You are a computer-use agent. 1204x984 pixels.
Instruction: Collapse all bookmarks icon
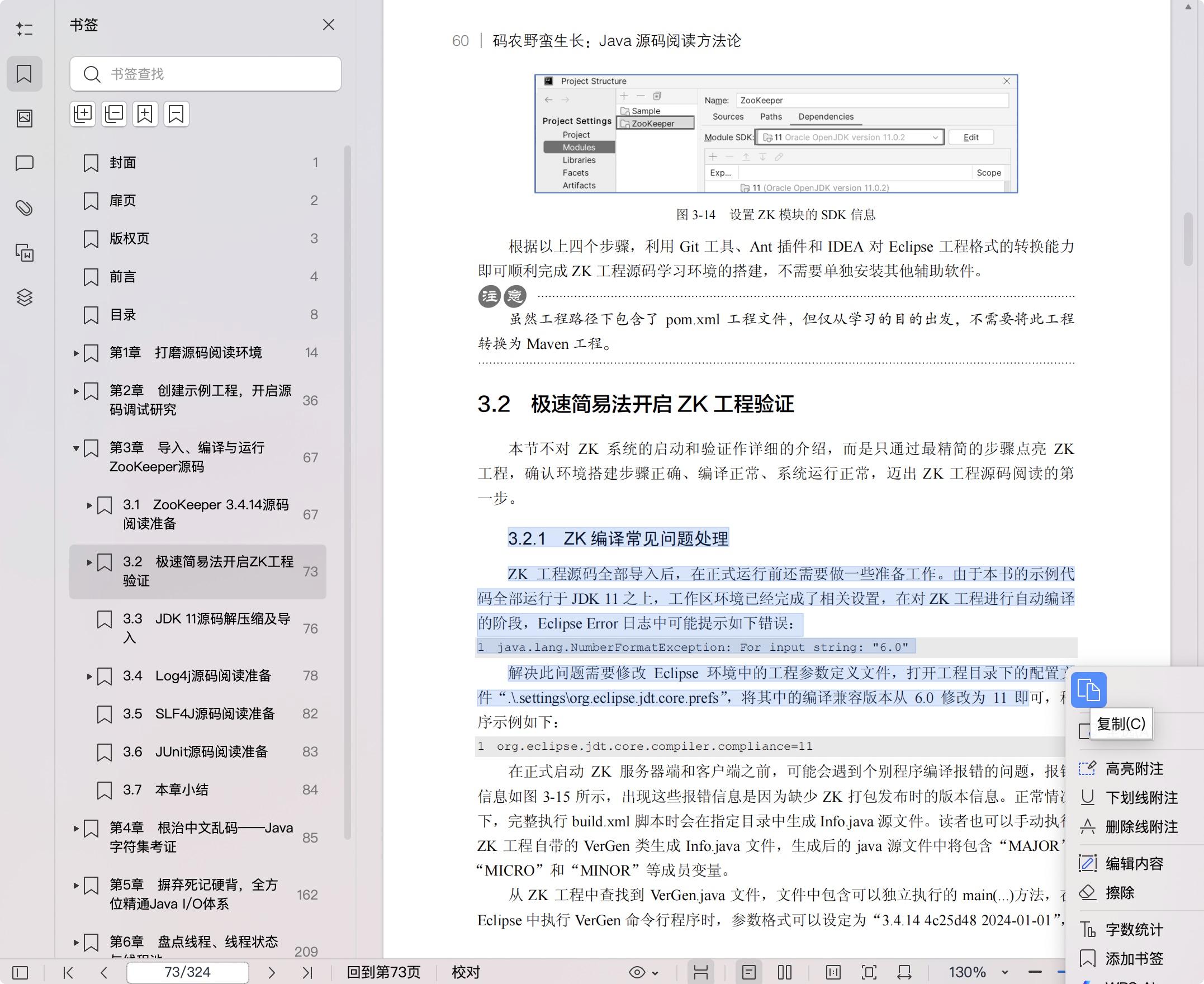click(114, 114)
